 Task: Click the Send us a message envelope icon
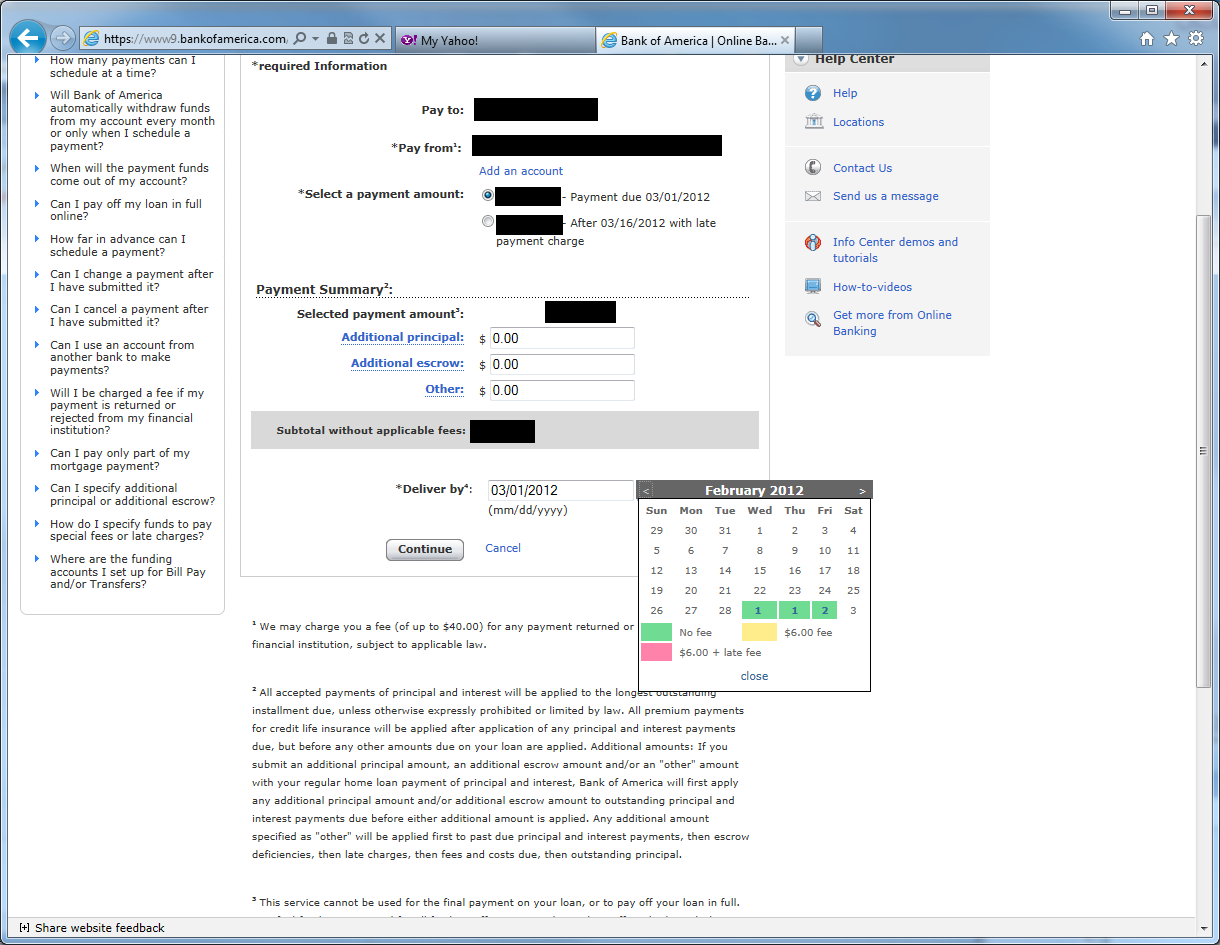(x=813, y=196)
